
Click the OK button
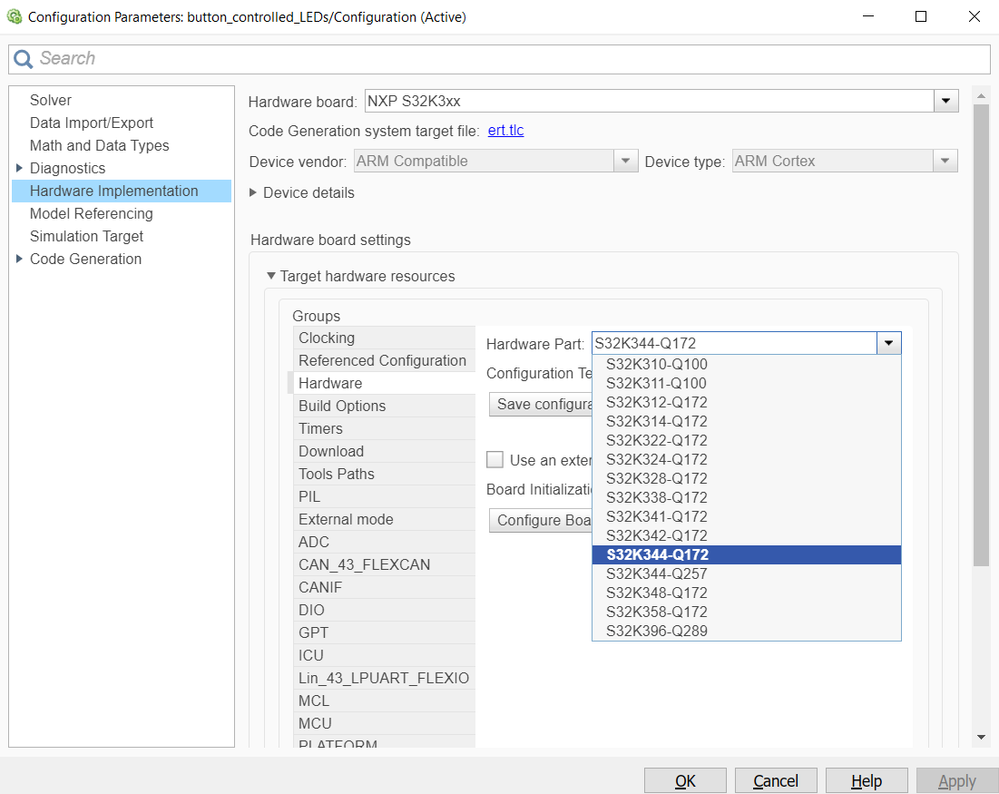coord(685,781)
